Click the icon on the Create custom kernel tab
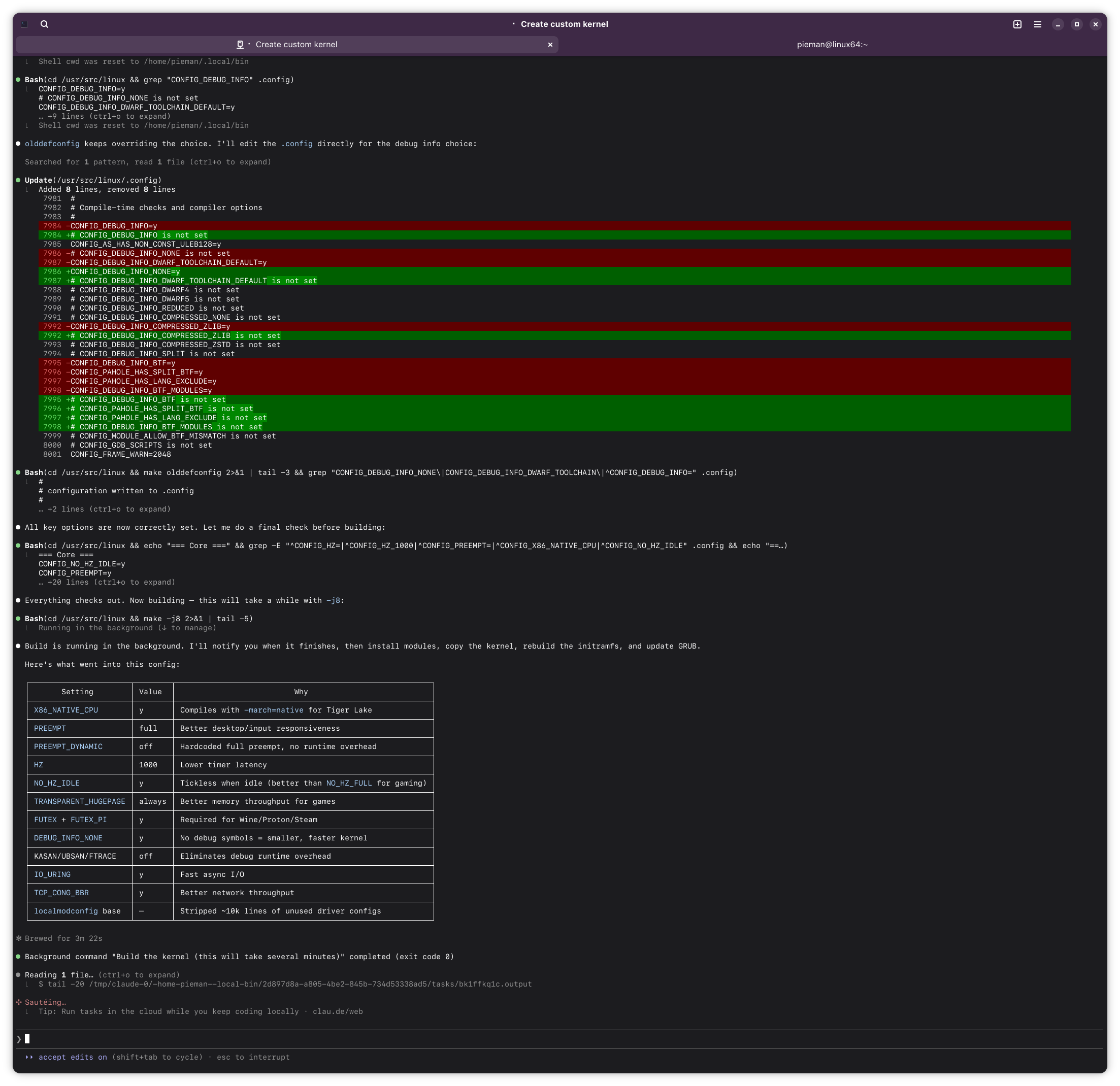Screen dimensions: 1120x1086 [240, 45]
